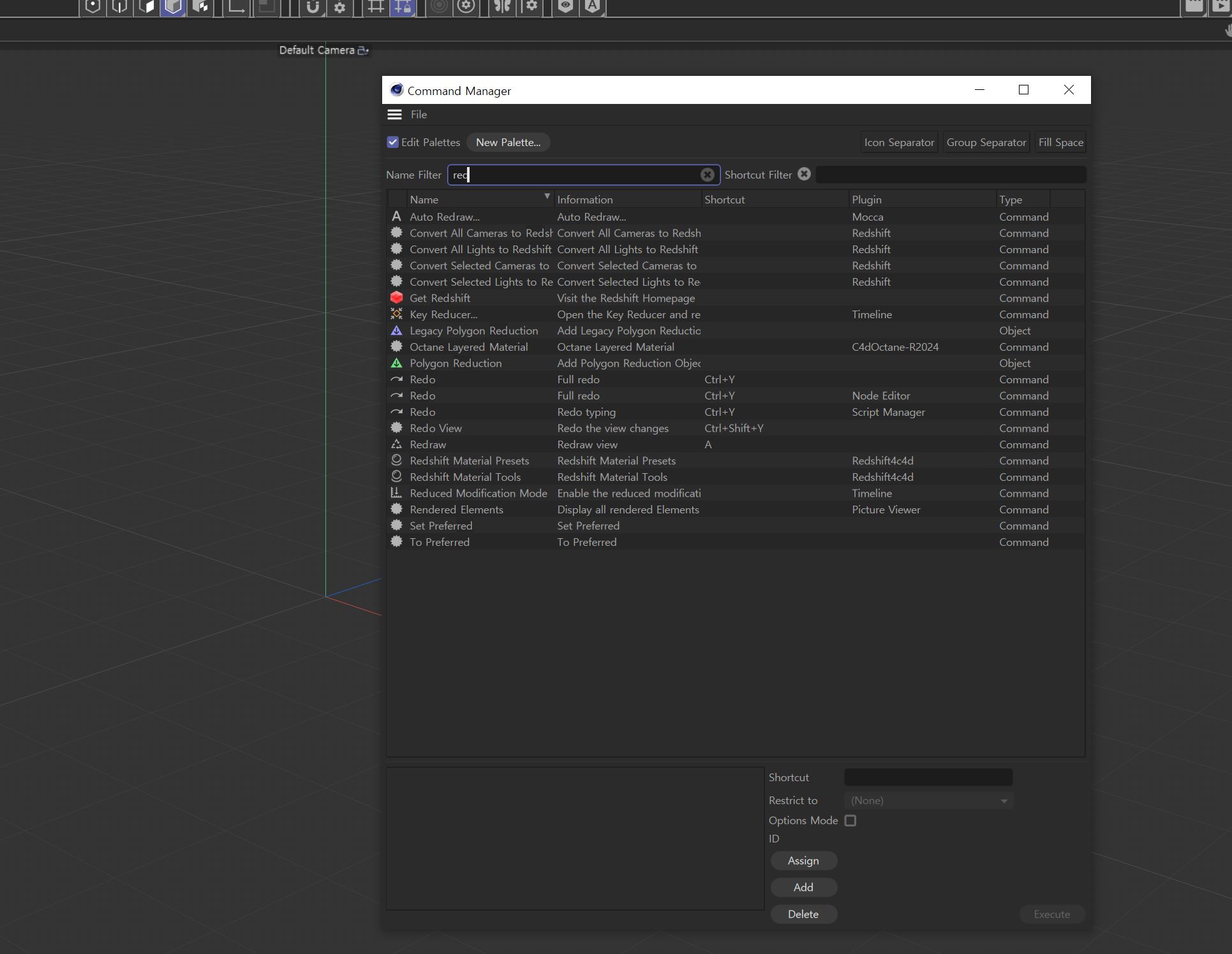This screenshot has height=954, width=1232.
Task: Click the Key Reducer... row icon
Action: point(396,314)
